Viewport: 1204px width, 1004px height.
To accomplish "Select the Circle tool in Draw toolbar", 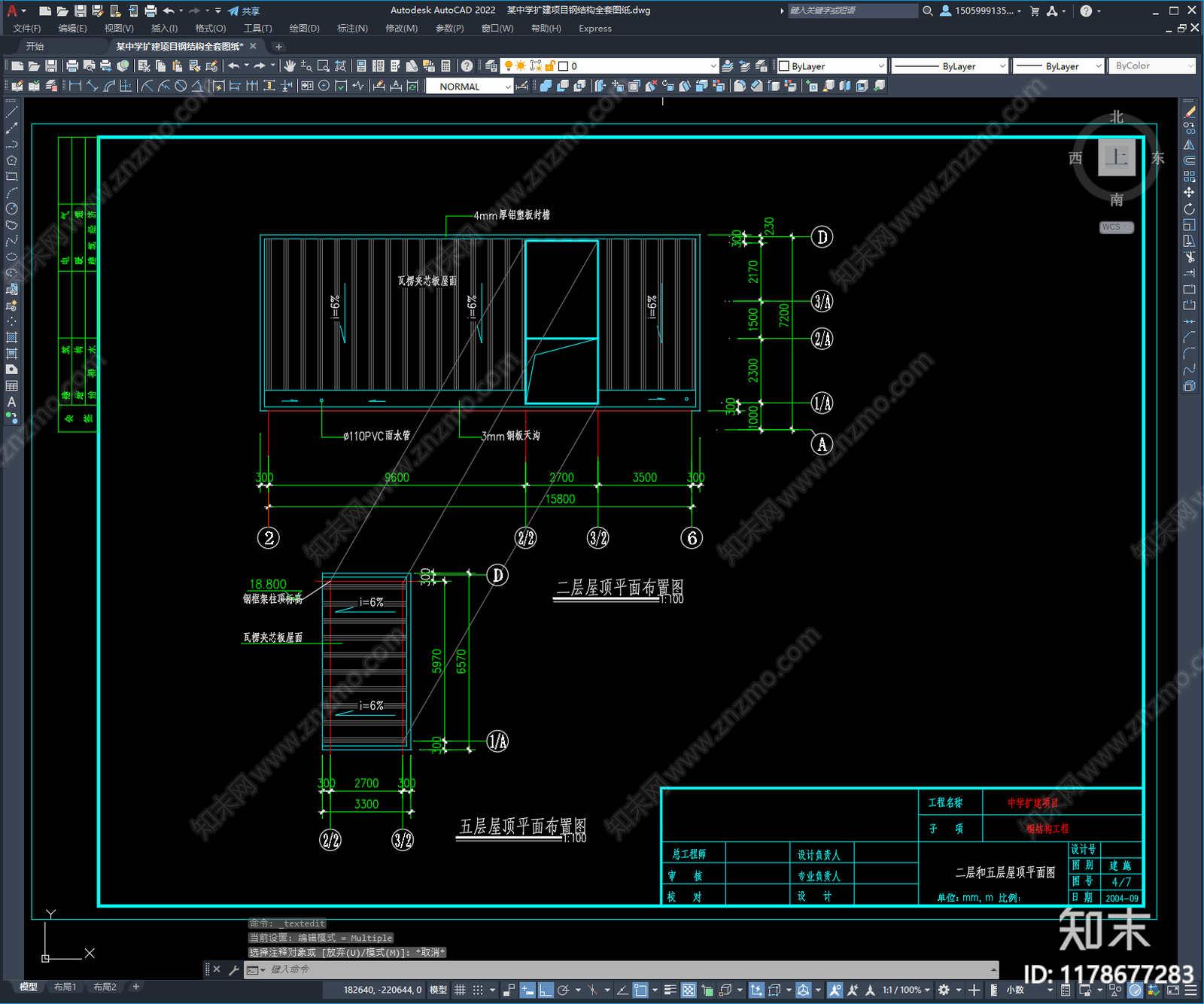I will (x=11, y=208).
